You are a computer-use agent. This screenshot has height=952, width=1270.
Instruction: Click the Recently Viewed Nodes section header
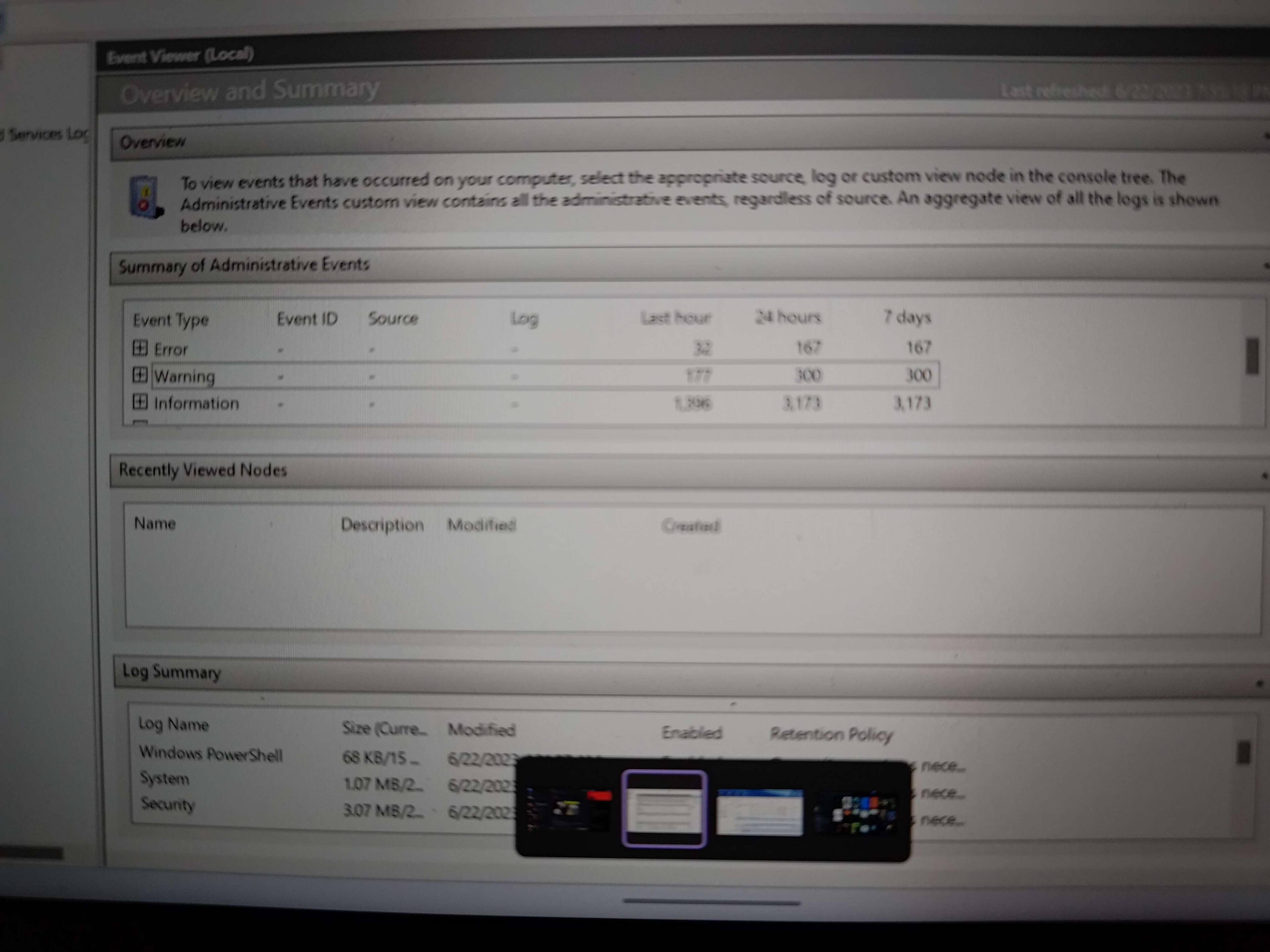tap(203, 470)
